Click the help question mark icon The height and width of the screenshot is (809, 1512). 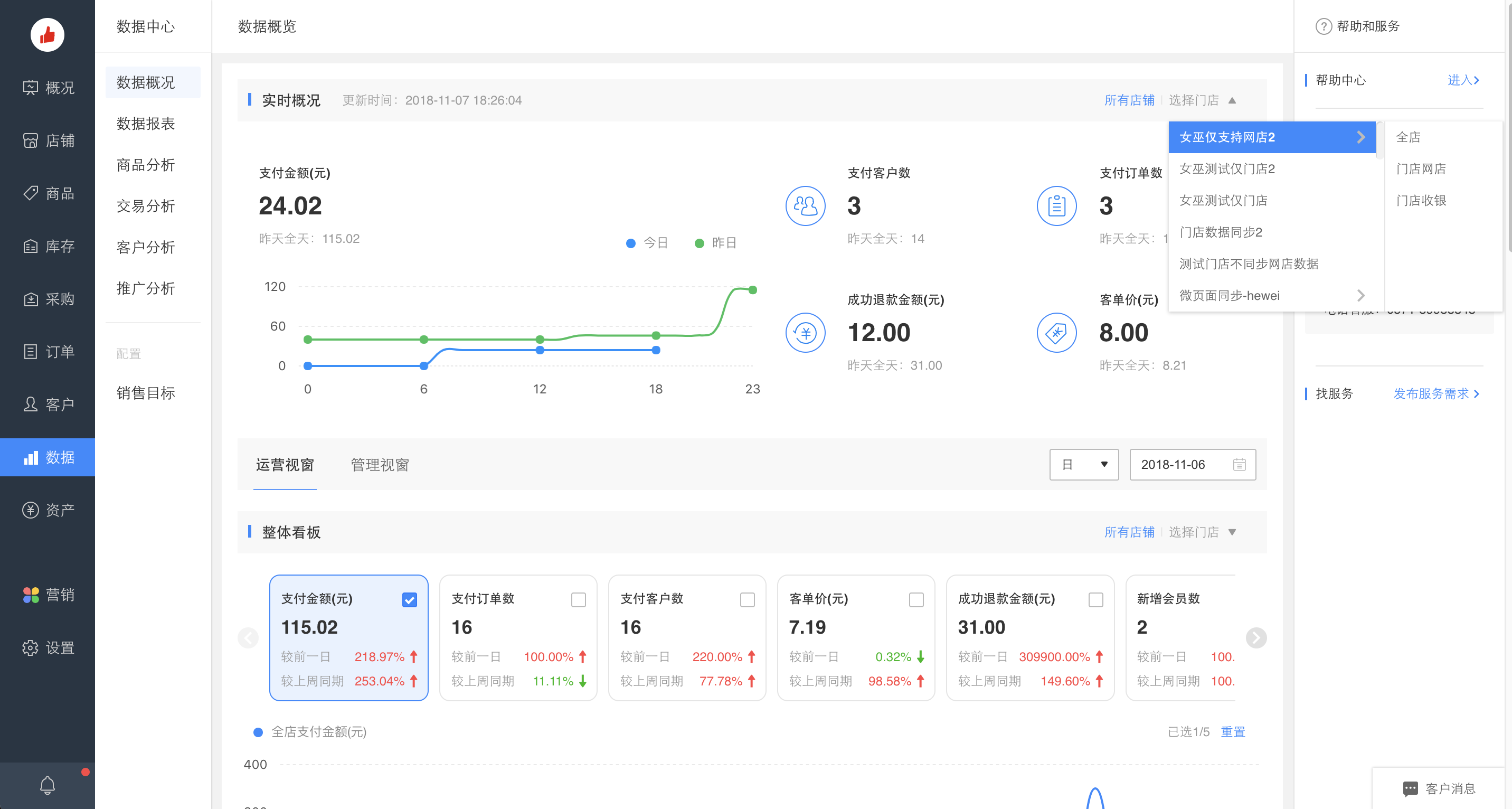coord(1323,26)
